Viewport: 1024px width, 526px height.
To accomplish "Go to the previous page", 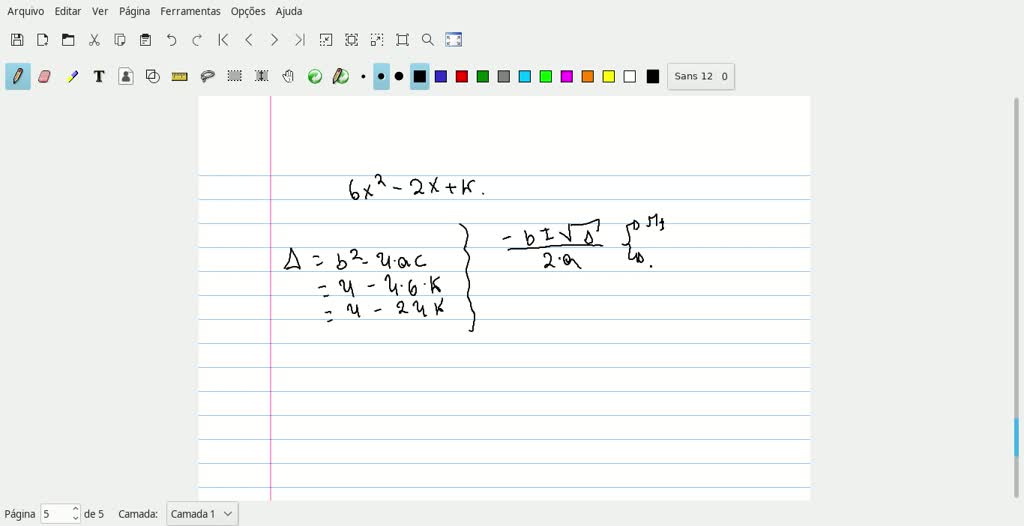I will (x=248, y=40).
